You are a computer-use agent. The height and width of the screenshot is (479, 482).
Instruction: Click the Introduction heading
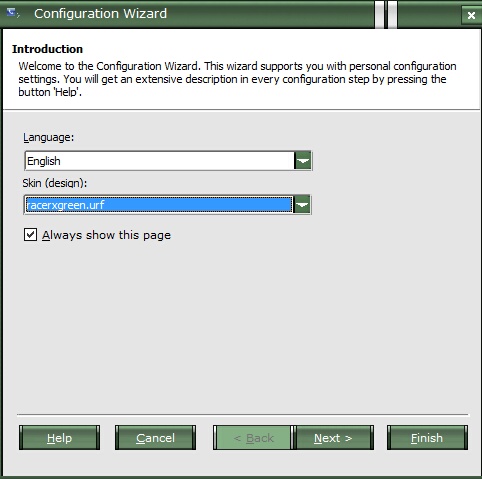tap(47, 49)
